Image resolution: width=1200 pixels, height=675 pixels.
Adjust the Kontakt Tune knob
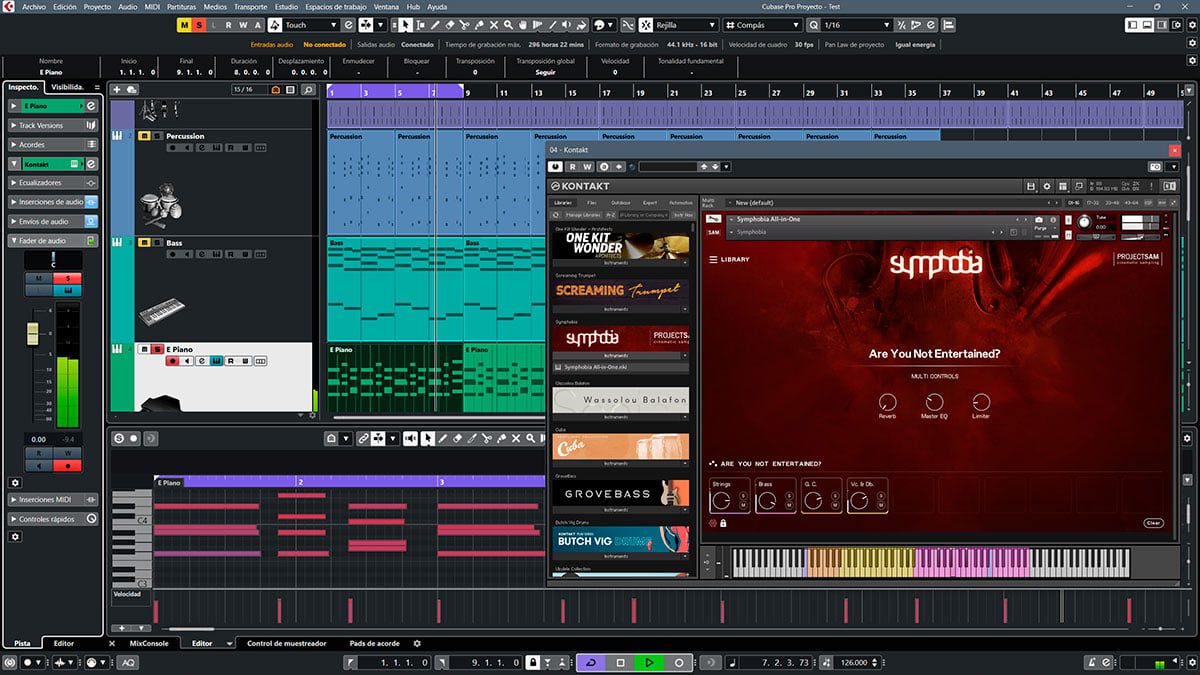point(1084,224)
